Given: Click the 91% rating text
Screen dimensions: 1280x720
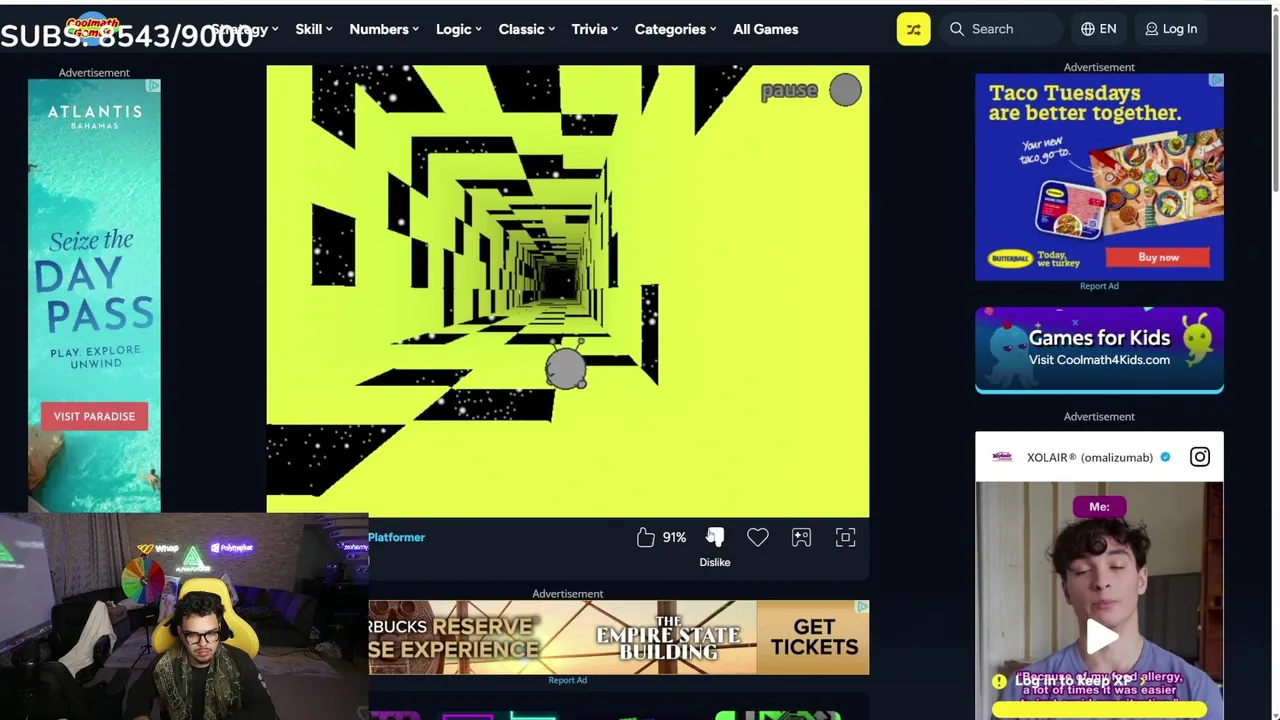Looking at the screenshot, I should pyautogui.click(x=674, y=538).
